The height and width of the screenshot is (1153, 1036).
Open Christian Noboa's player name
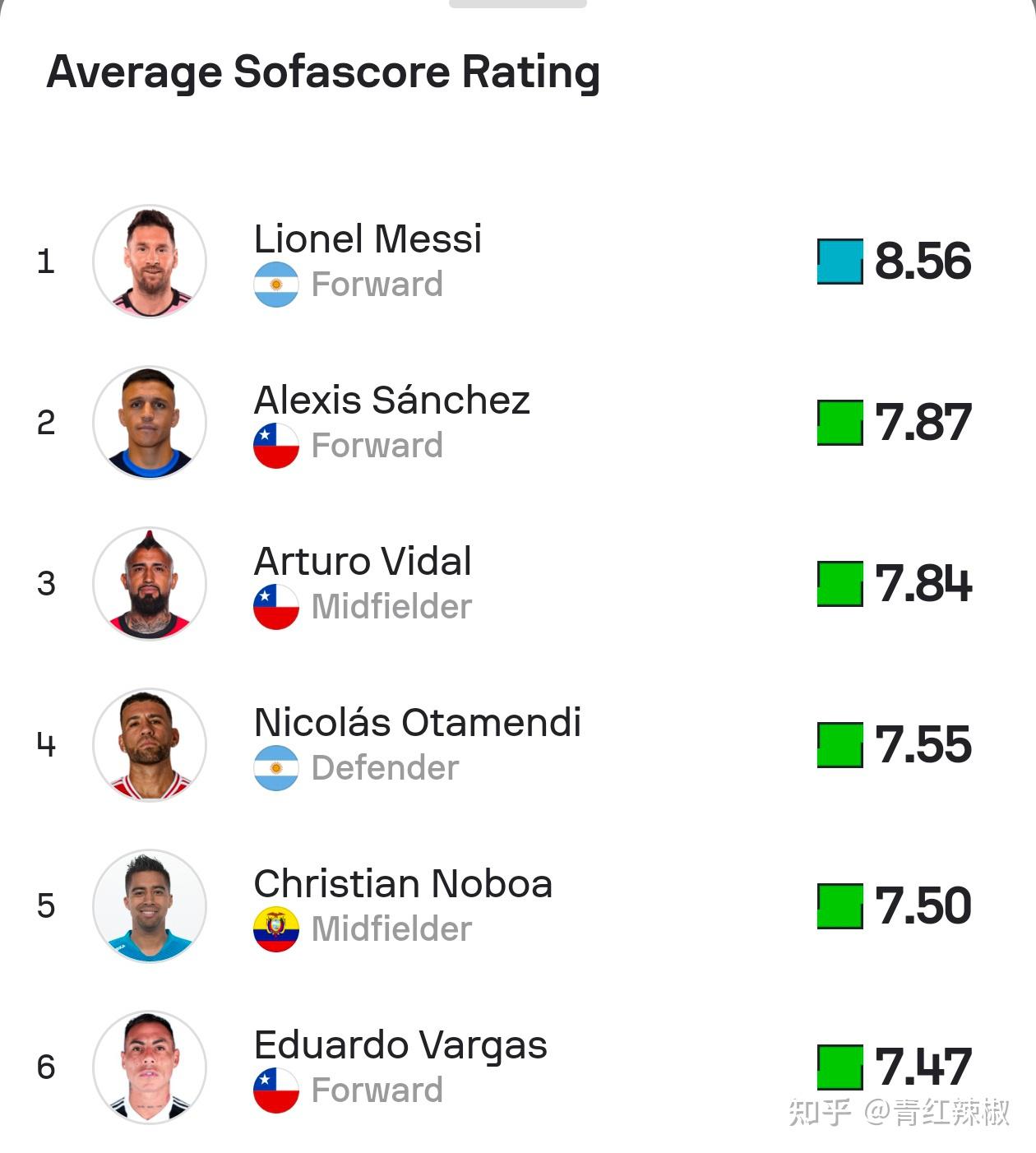(x=403, y=884)
